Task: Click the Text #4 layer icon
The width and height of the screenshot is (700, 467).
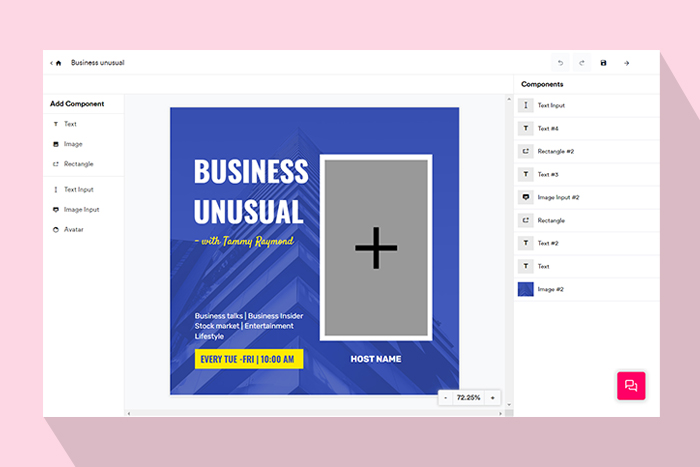Action: click(x=525, y=129)
